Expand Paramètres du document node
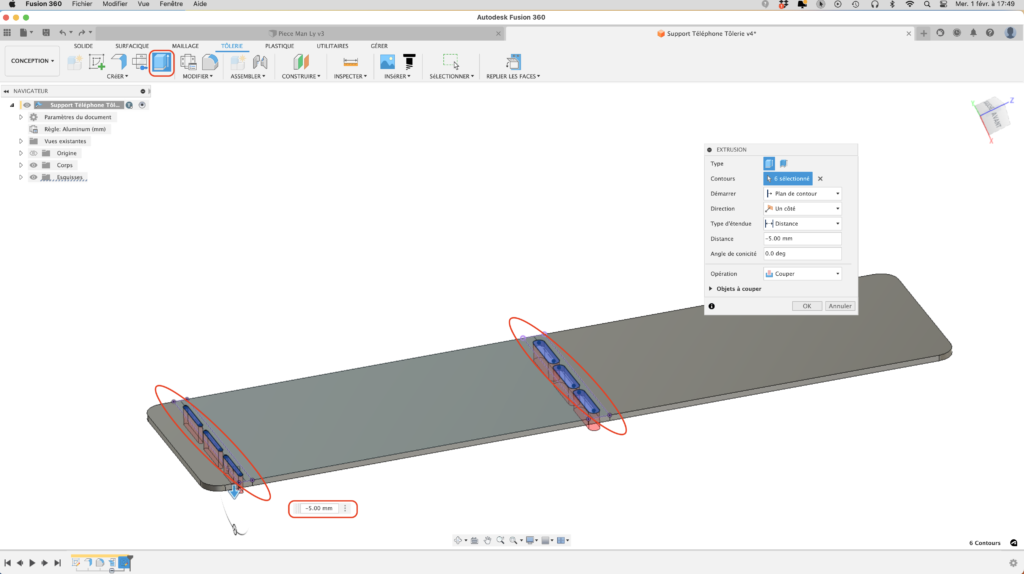1024x574 pixels. point(20,117)
